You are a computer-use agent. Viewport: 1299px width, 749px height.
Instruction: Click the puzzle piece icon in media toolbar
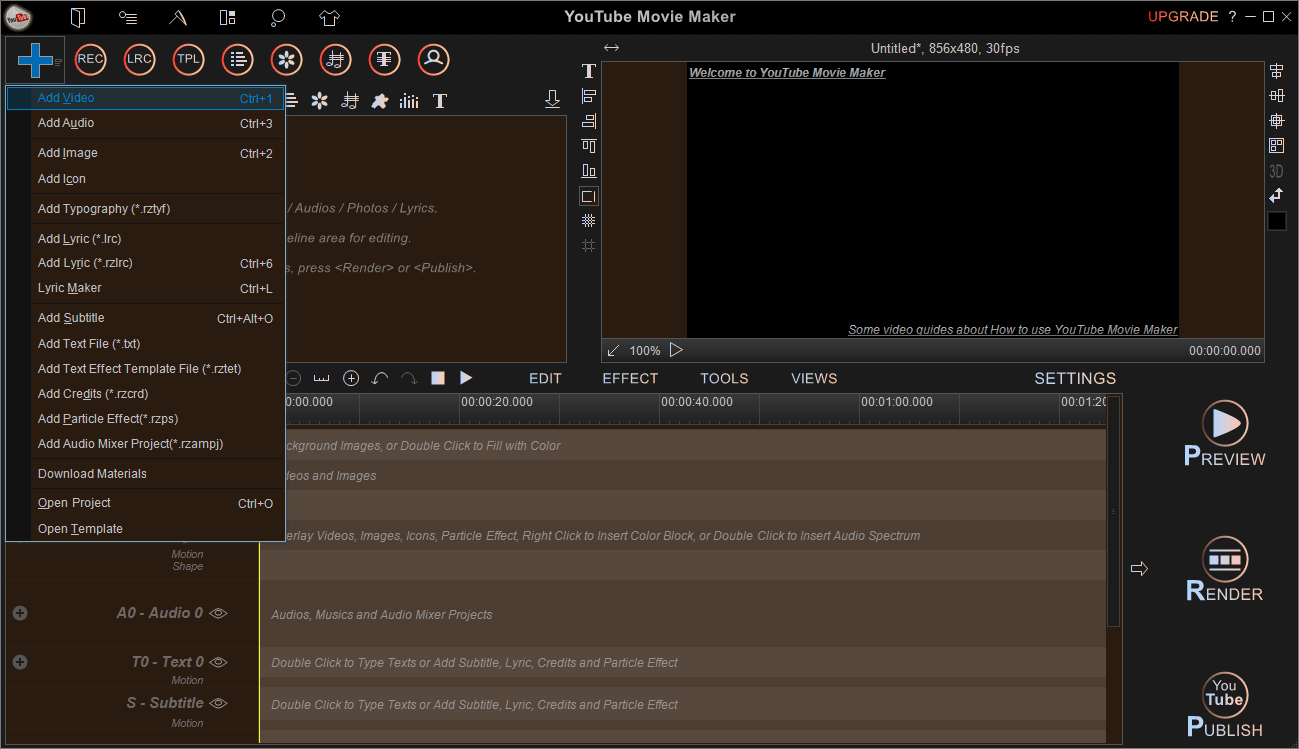click(379, 101)
